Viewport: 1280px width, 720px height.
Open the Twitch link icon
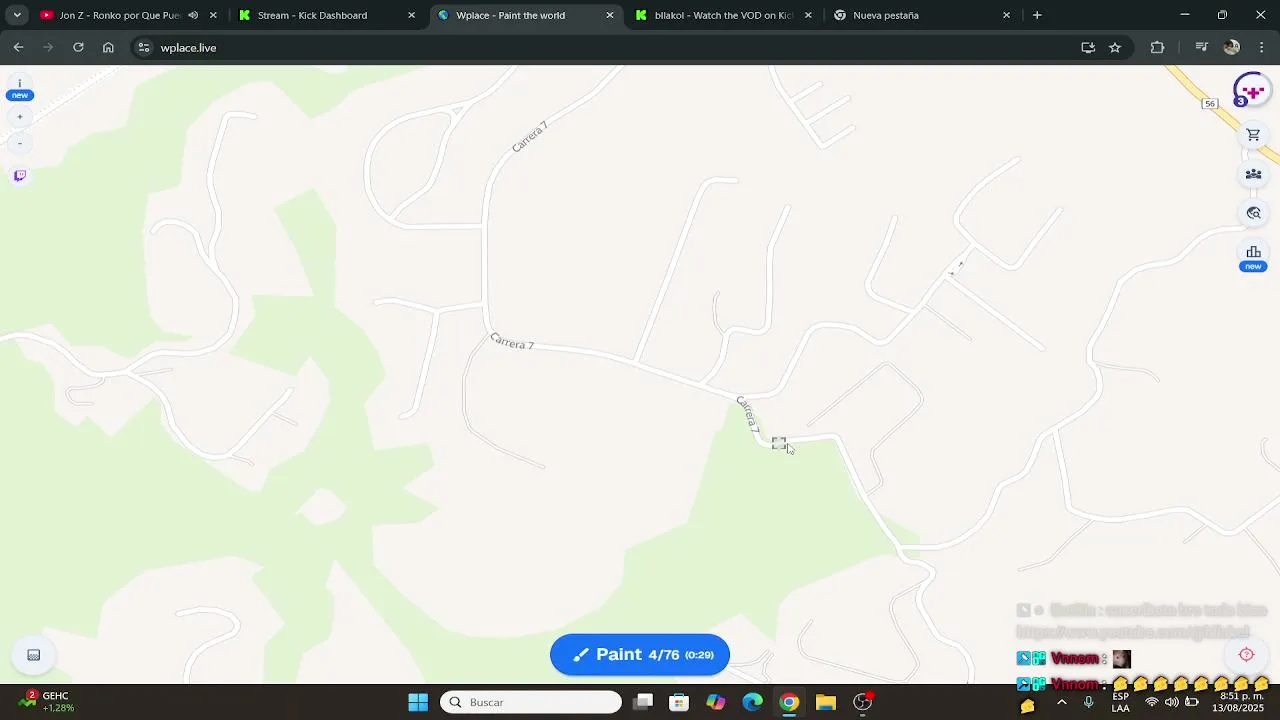pos(19,176)
